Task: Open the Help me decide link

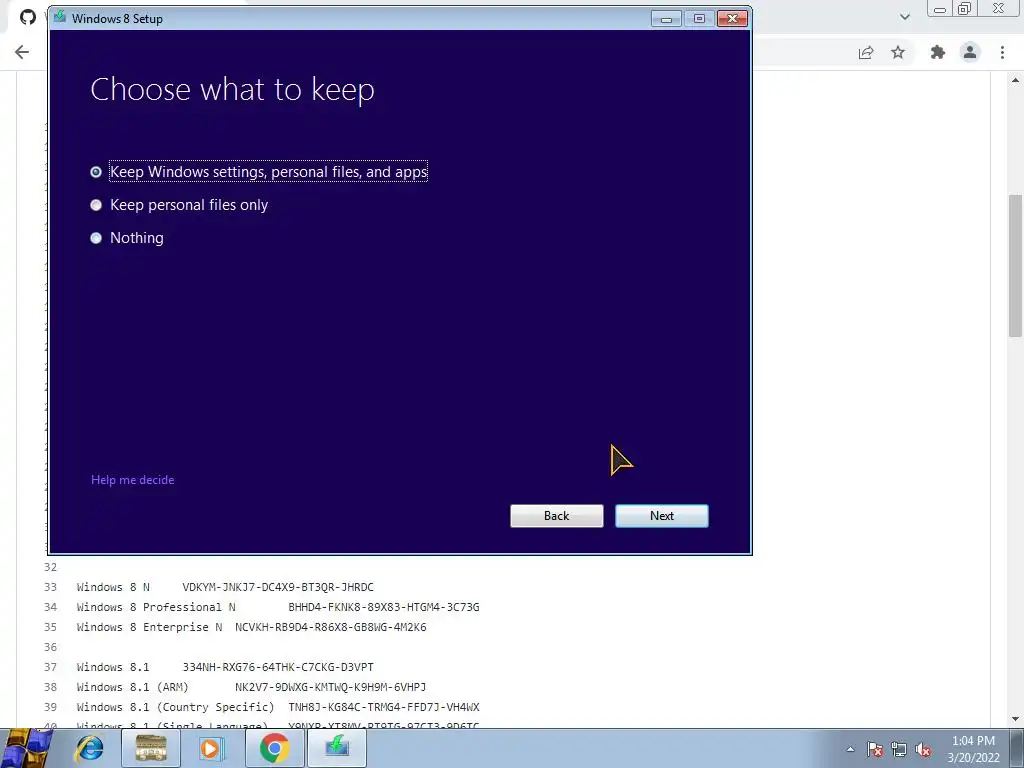Action: click(133, 480)
